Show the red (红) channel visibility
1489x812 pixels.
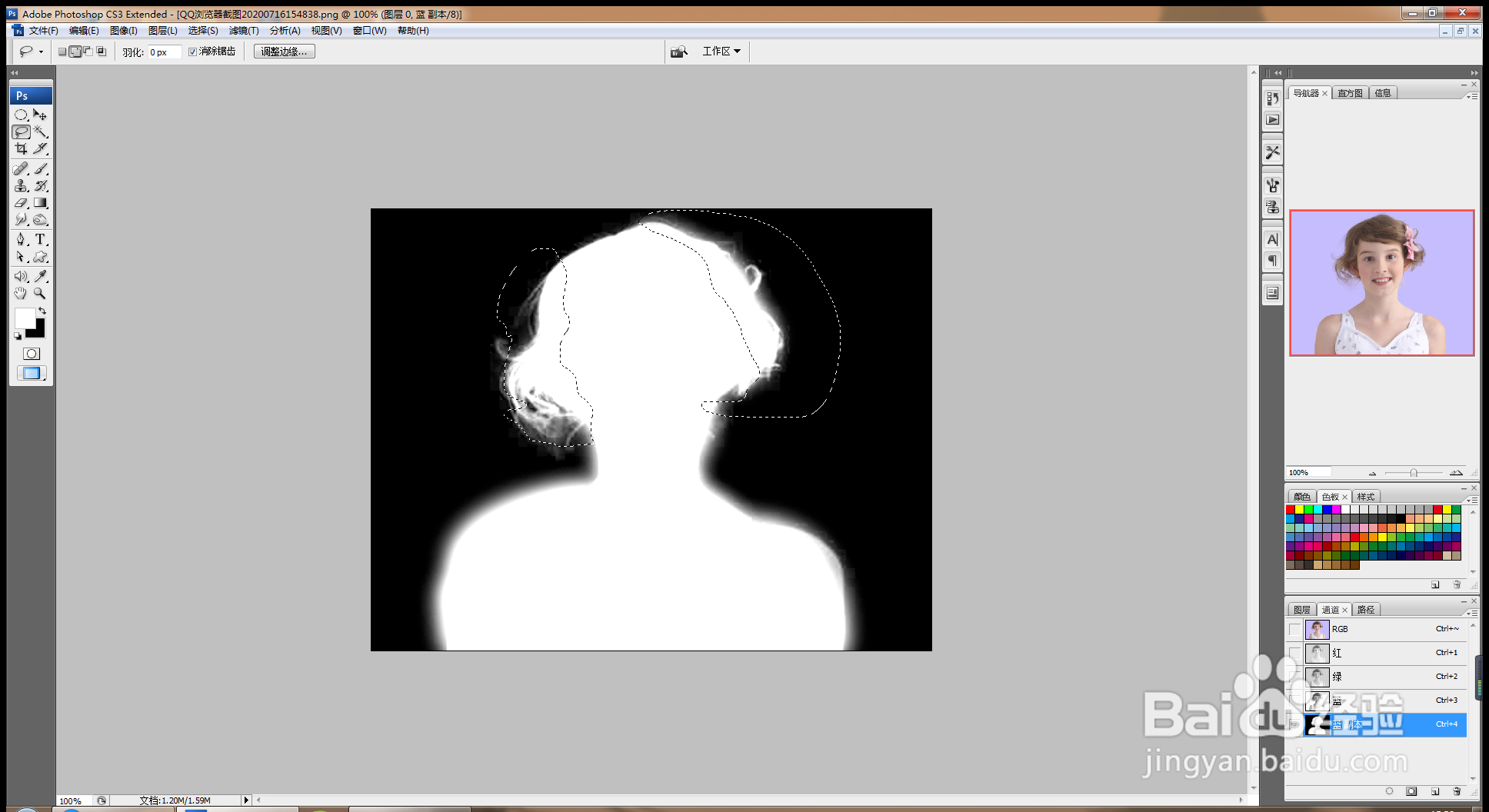coord(1295,654)
